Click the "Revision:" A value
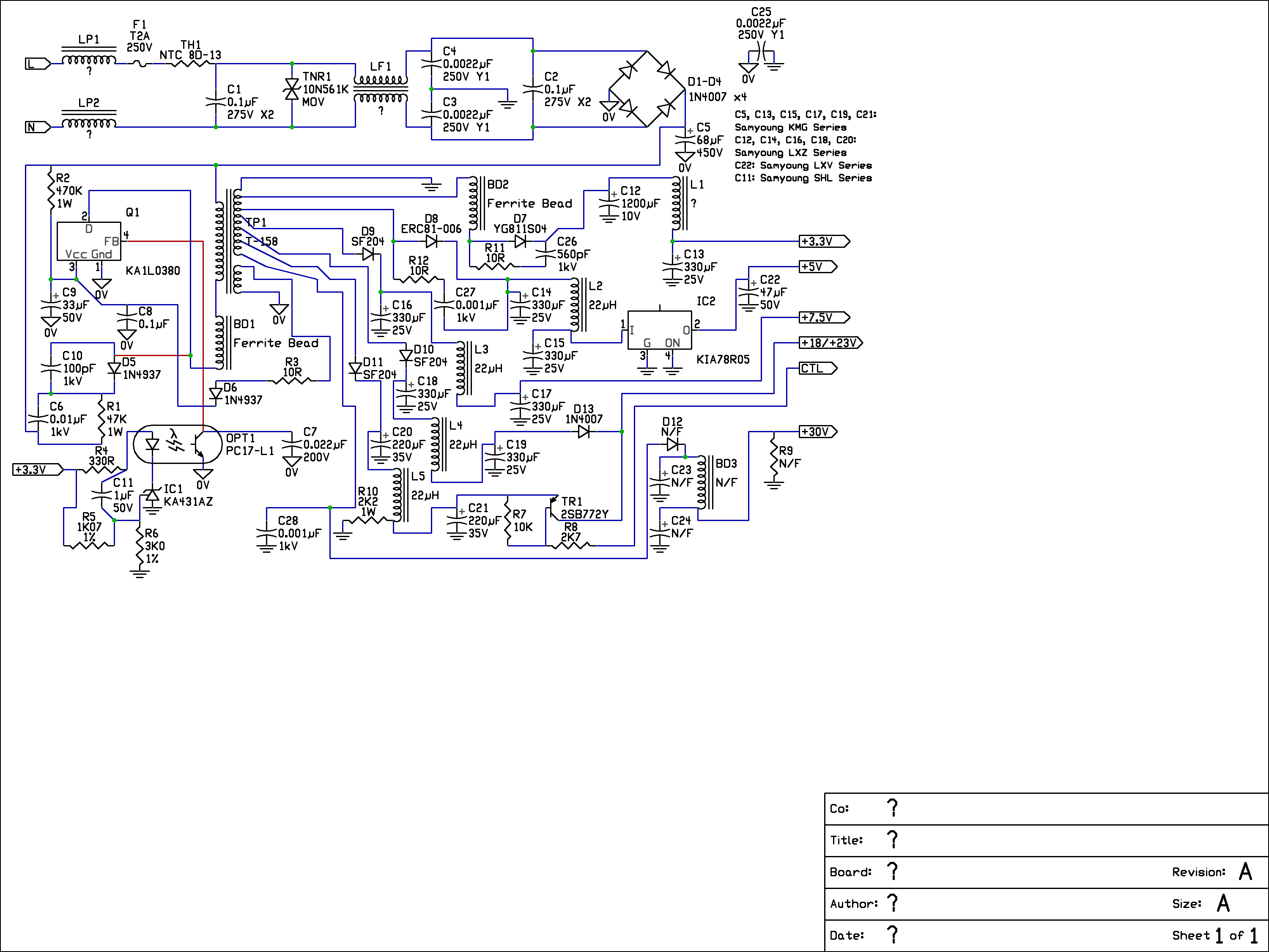Image resolution: width=1269 pixels, height=952 pixels. tap(1245, 872)
